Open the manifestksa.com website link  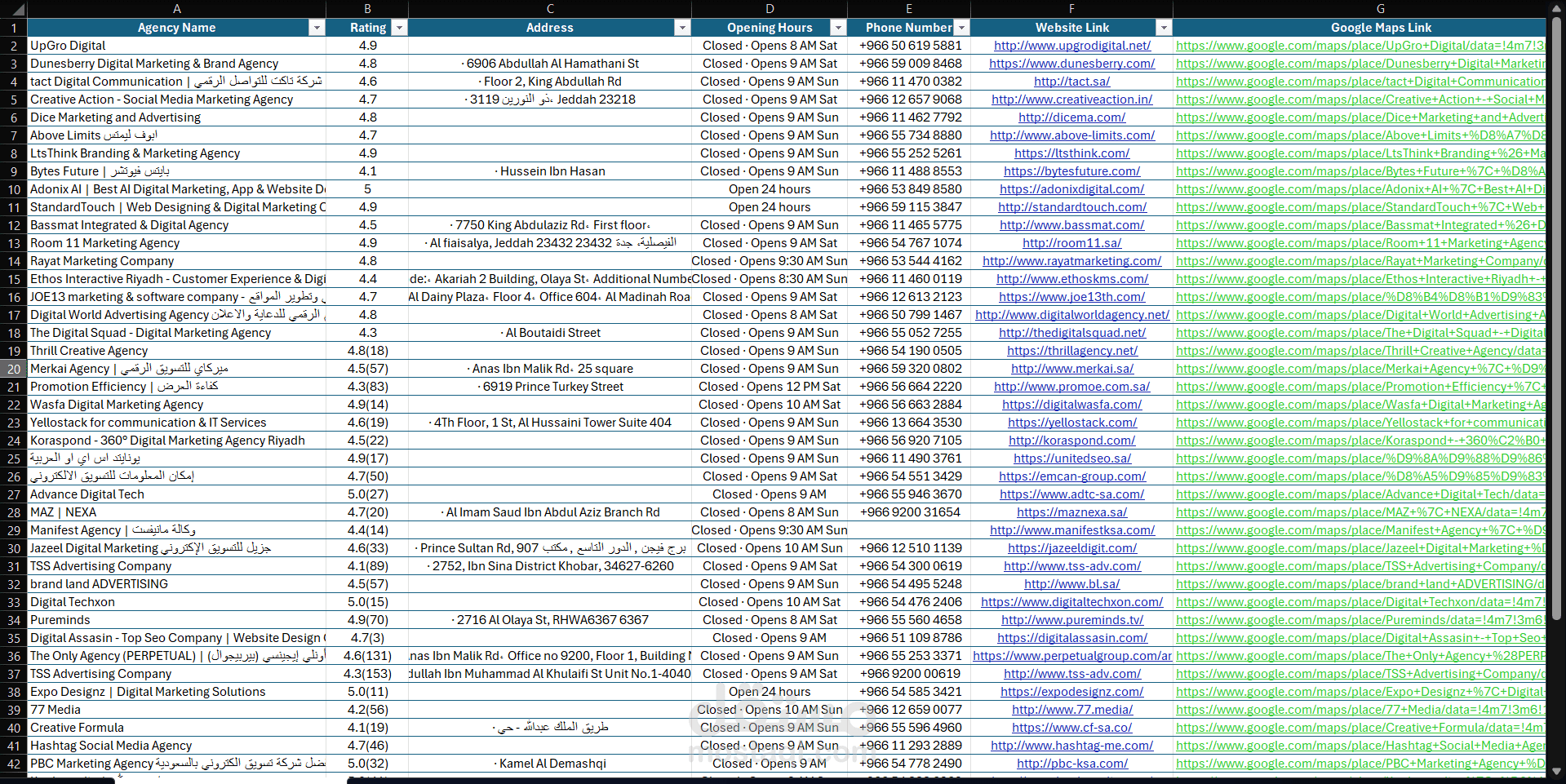(1072, 530)
